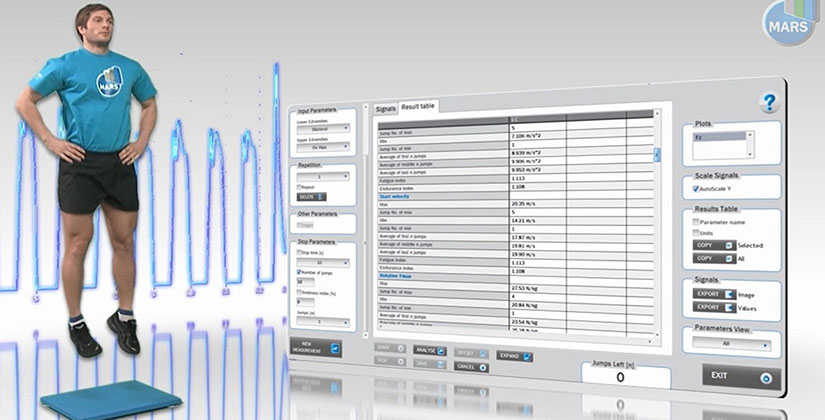Switch to the Signals tab
The height and width of the screenshot is (420, 825).
386,107
